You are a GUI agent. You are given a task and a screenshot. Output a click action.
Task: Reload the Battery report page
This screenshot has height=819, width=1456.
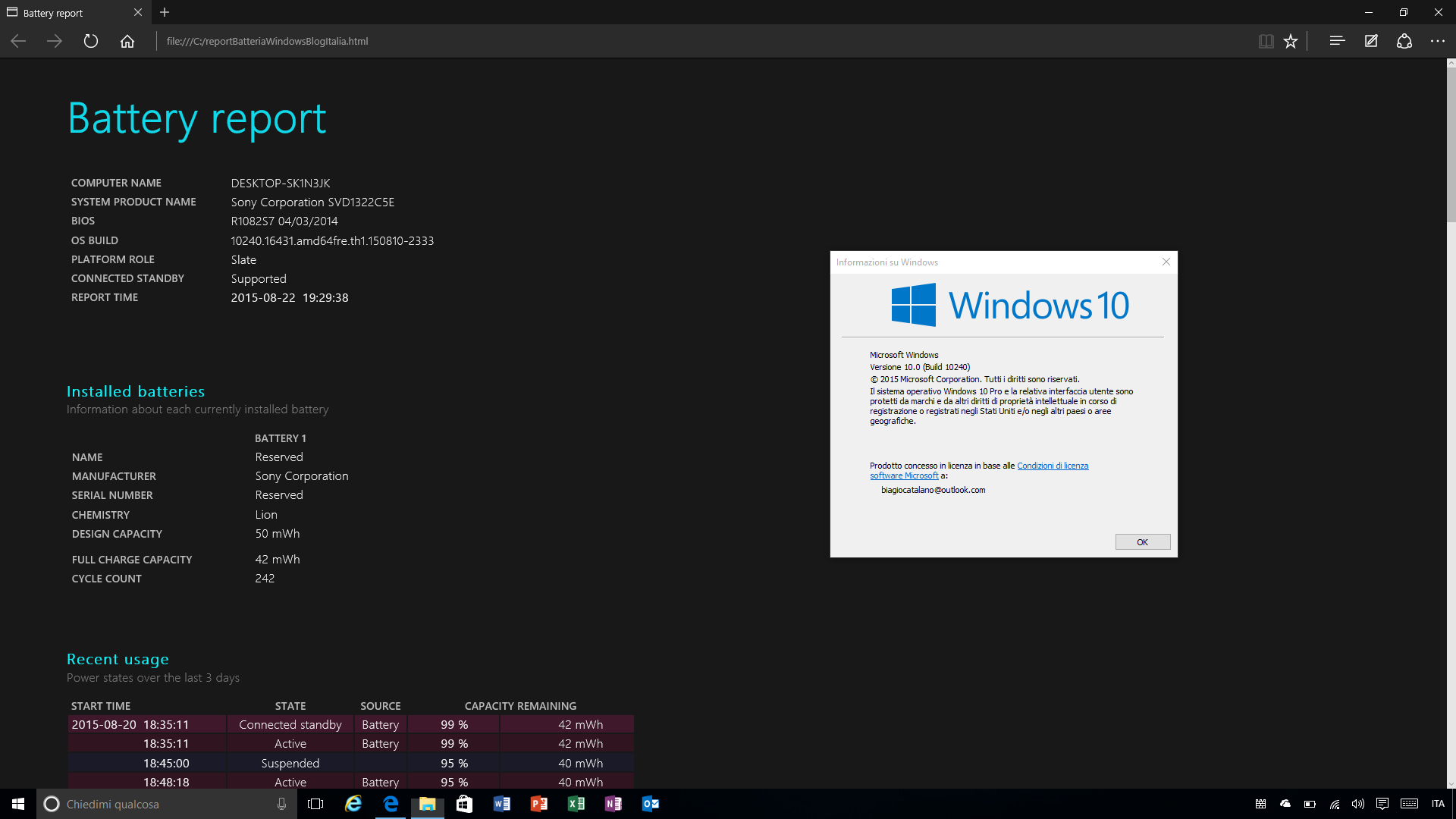91,41
